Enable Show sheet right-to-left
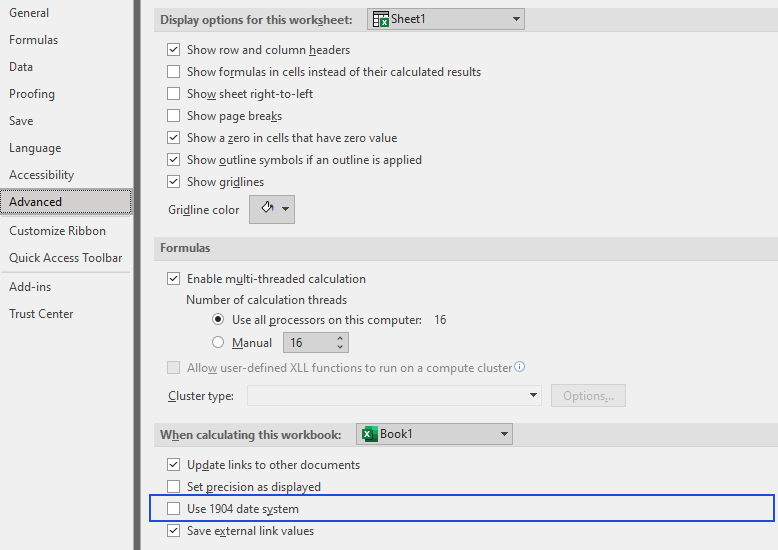This screenshot has height=550, width=778. (173, 94)
